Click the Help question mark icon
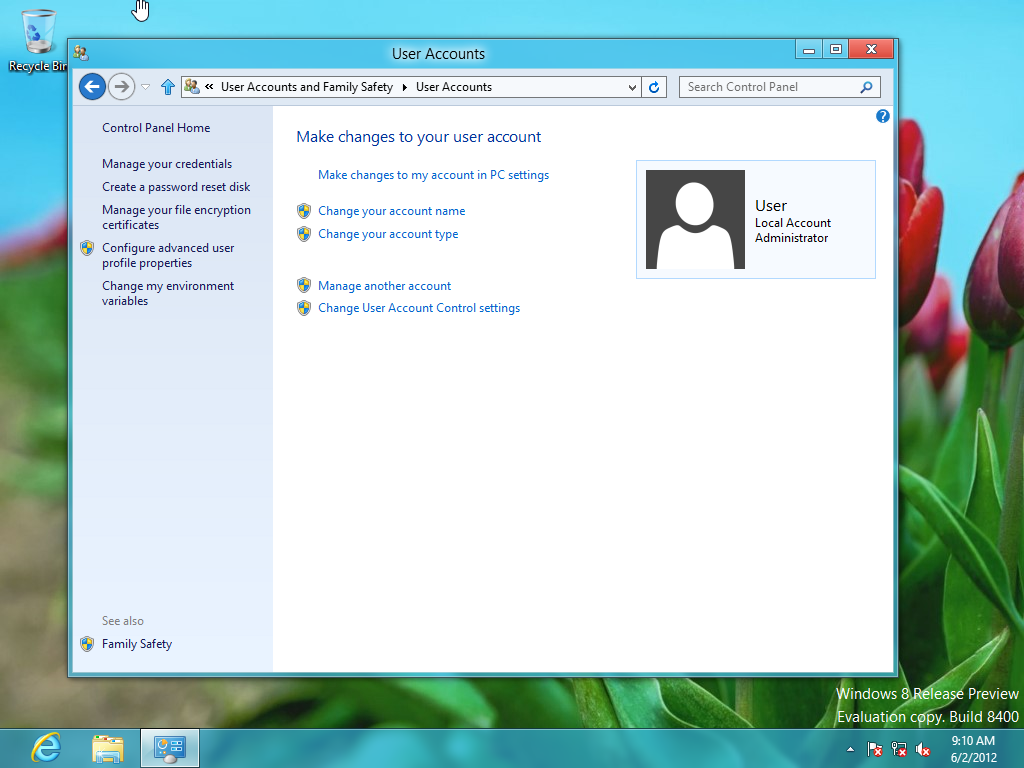The height and width of the screenshot is (768, 1024). point(882,116)
